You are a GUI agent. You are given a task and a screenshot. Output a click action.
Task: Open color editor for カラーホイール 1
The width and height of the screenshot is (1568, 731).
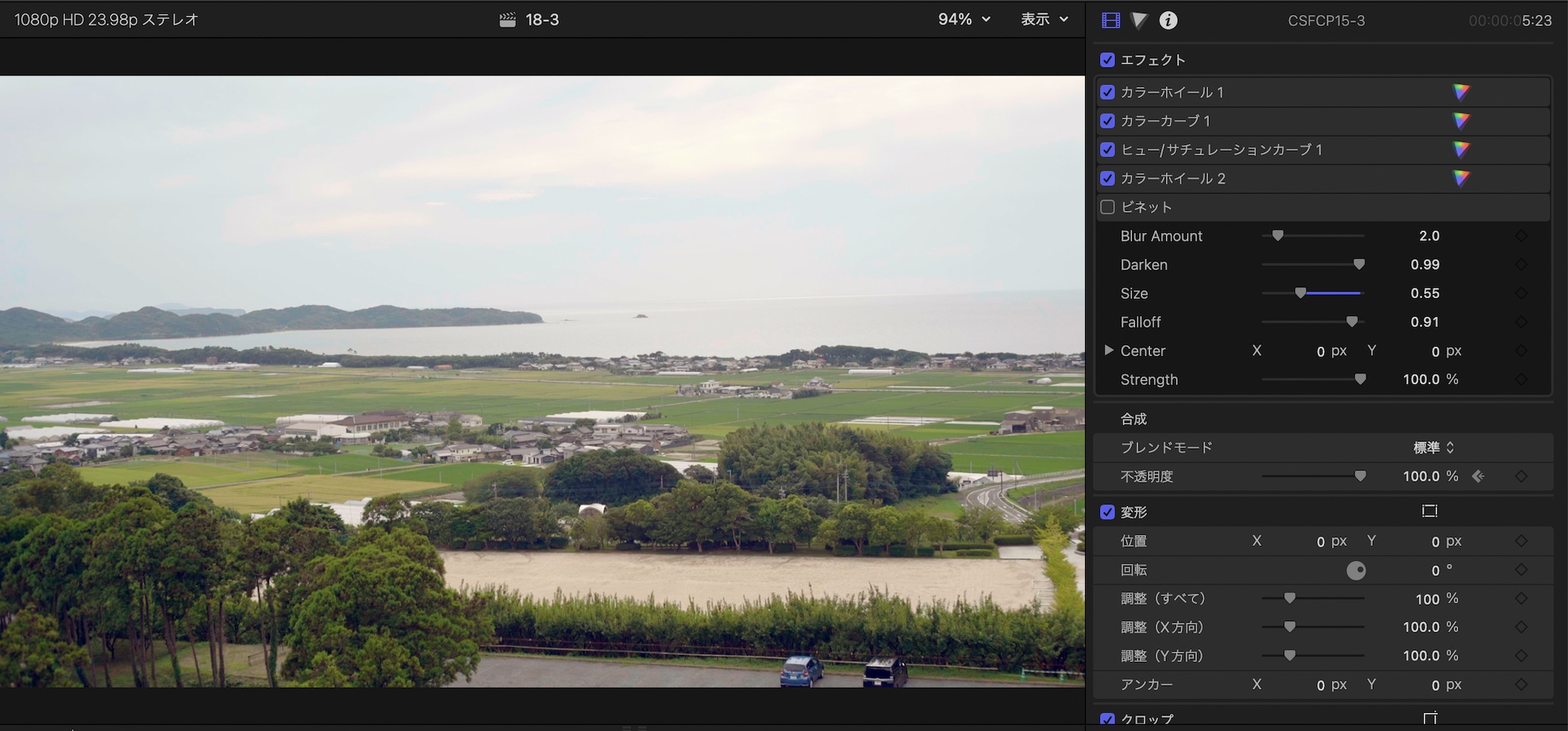1461,93
